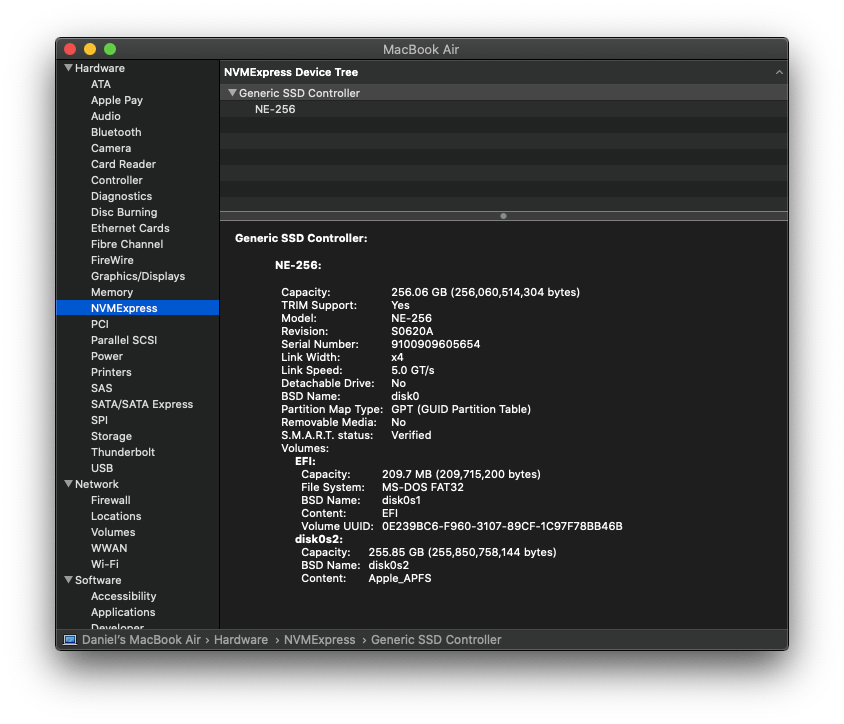Viewport: 844px width, 724px height.
Task: Collapse the Generic SSD Controller tree node
Action: click(x=232, y=93)
